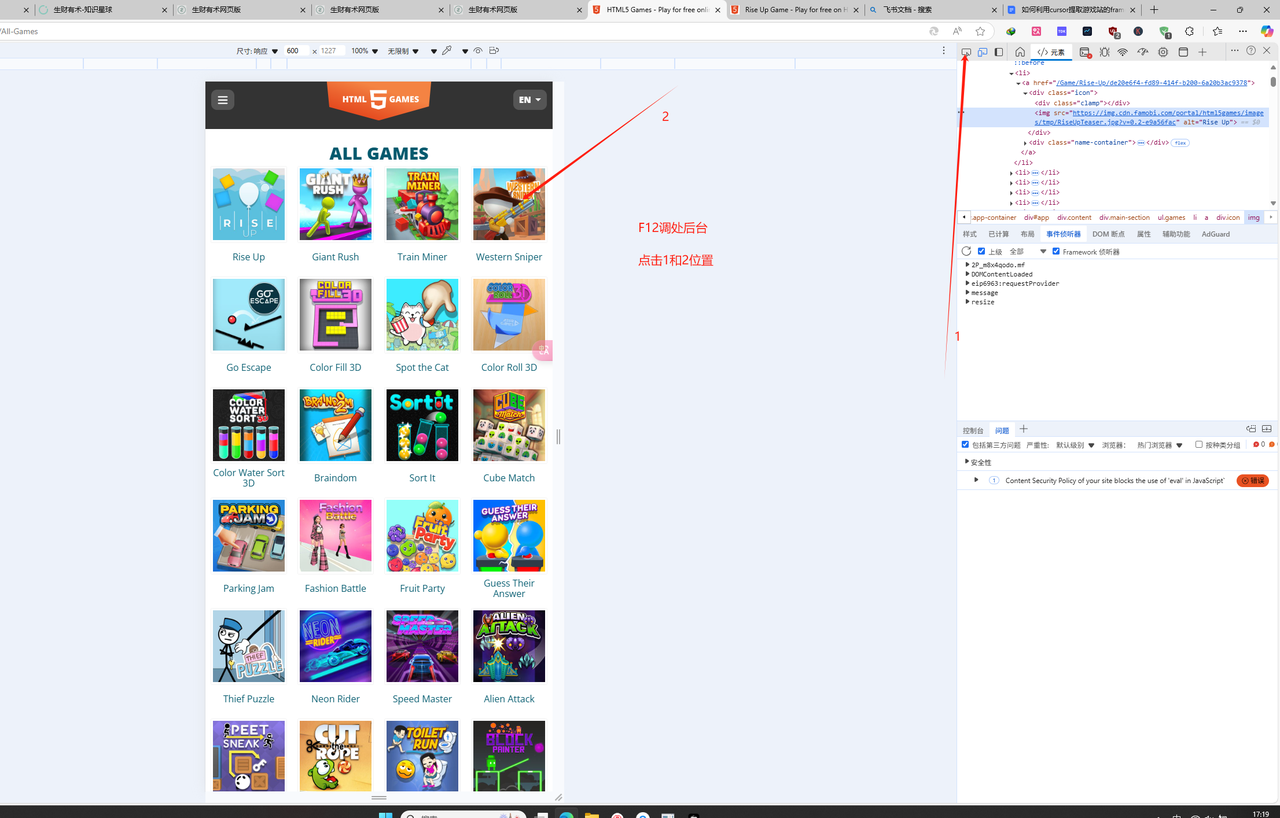The height and width of the screenshot is (818, 1280).
Task: Toggle the device emulation toolbar icon
Action: click(982, 52)
